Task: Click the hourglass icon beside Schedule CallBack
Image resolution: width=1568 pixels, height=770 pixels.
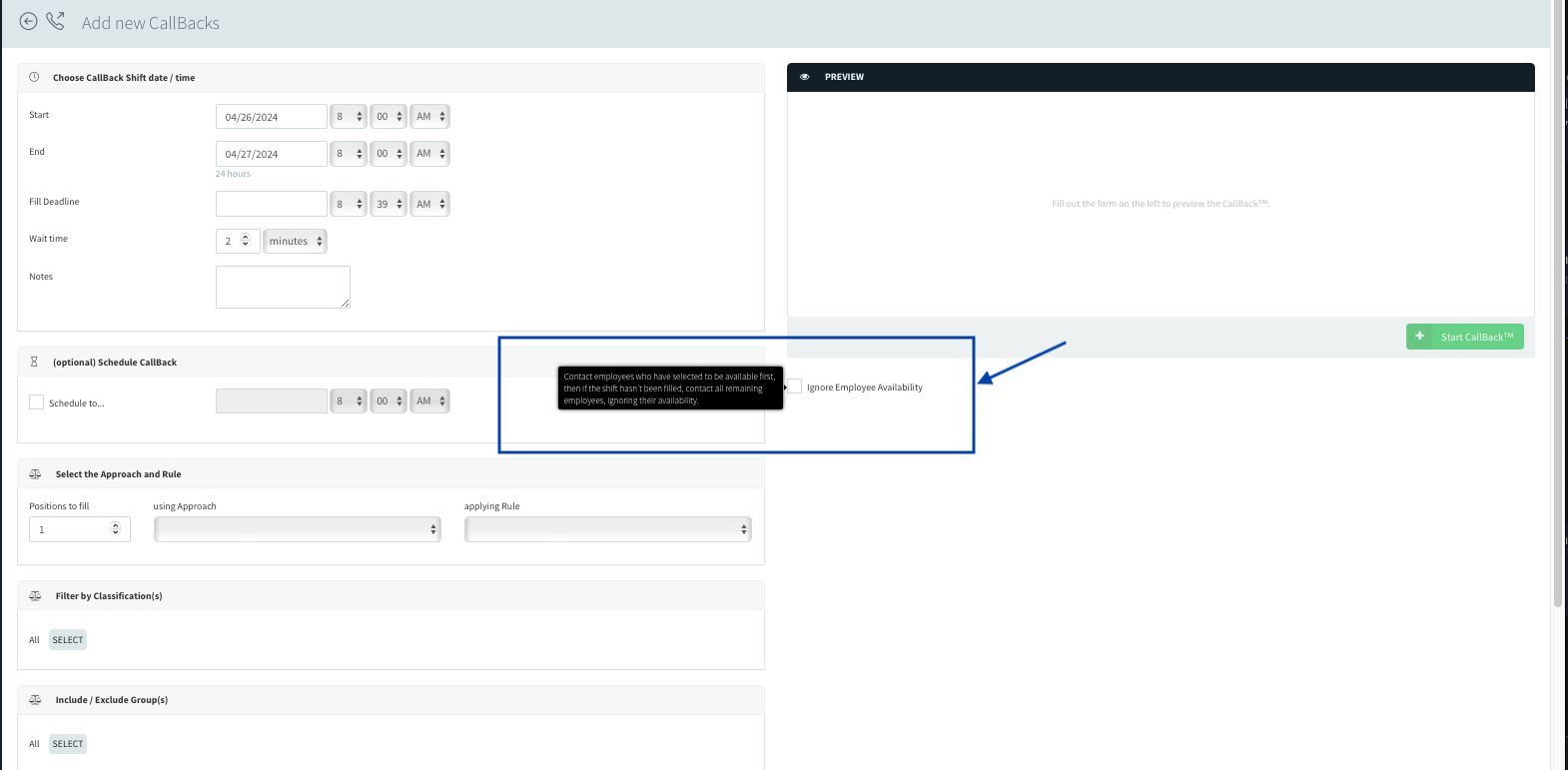Action: tap(34, 362)
